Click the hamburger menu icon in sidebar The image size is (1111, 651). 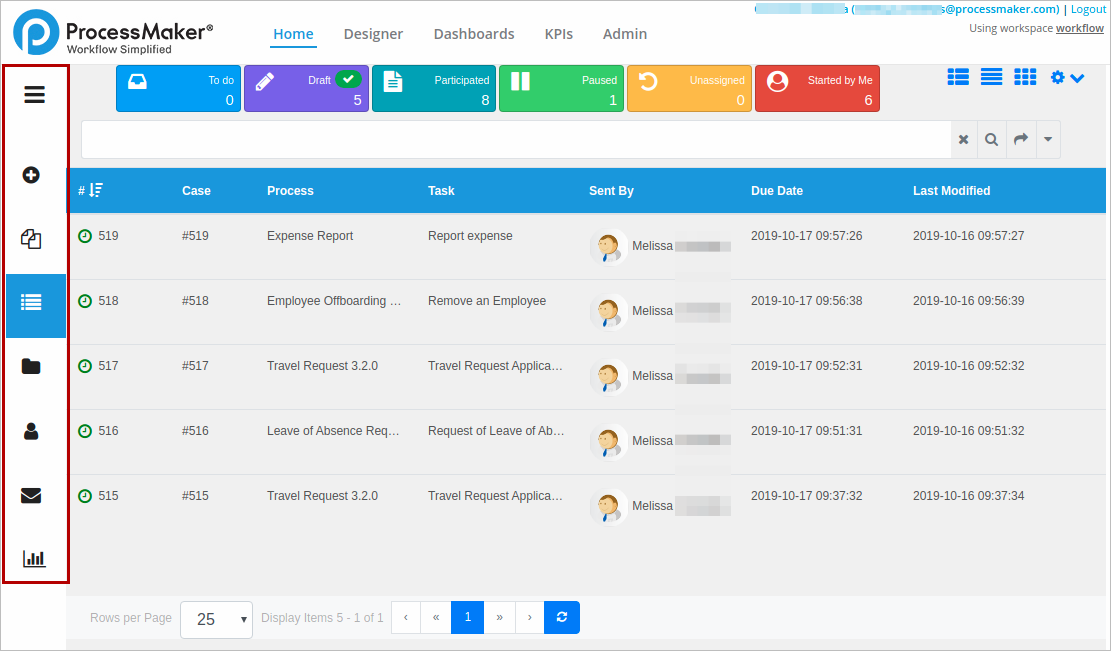click(35, 95)
